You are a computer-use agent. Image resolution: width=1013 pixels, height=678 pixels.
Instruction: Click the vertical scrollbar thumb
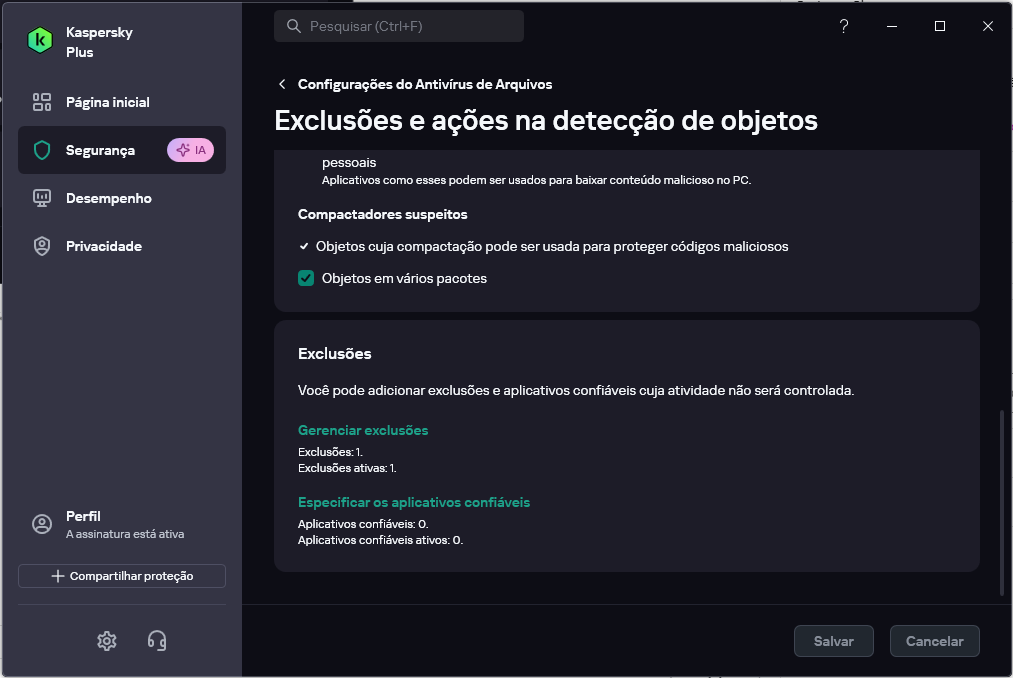click(x=1001, y=502)
